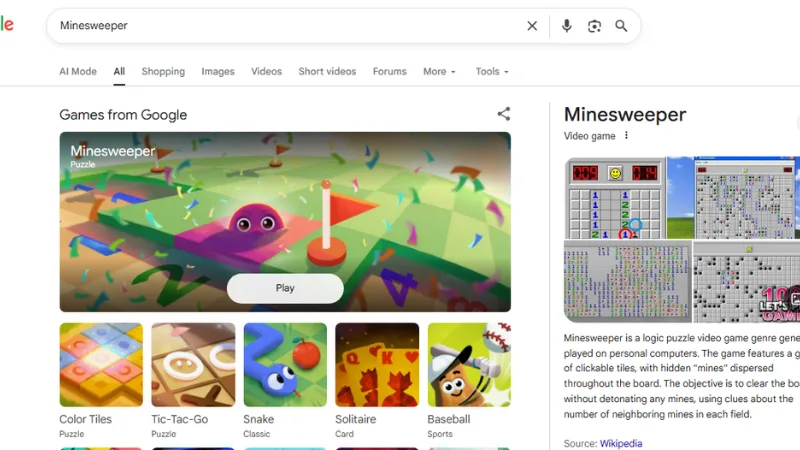
Task: Share the Games from Google panel
Action: 504,114
